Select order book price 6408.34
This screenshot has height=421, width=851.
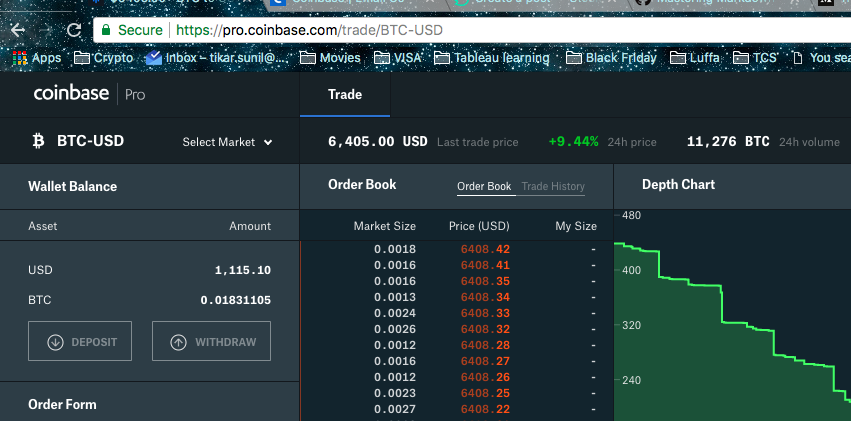(x=485, y=297)
